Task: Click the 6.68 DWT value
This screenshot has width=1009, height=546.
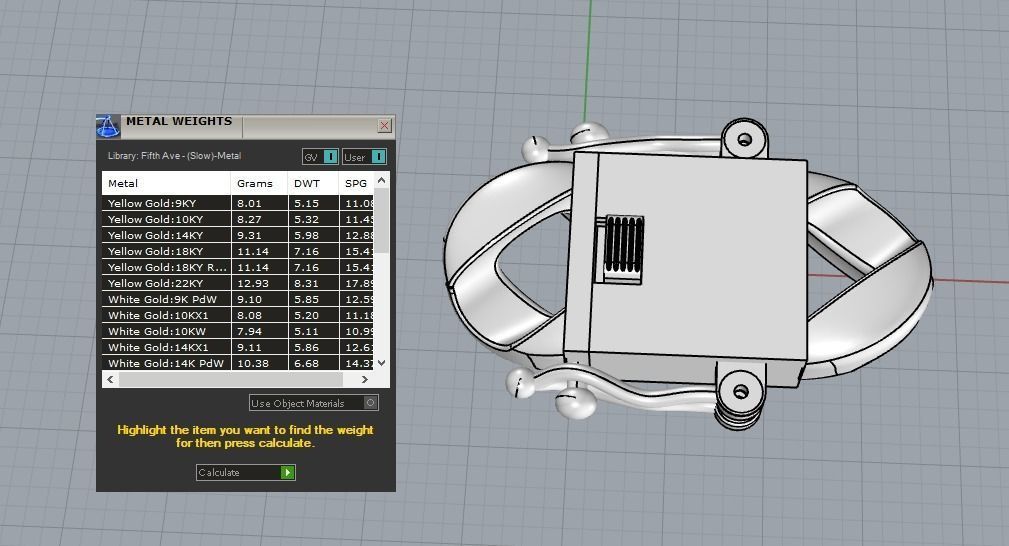Action: [306, 363]
